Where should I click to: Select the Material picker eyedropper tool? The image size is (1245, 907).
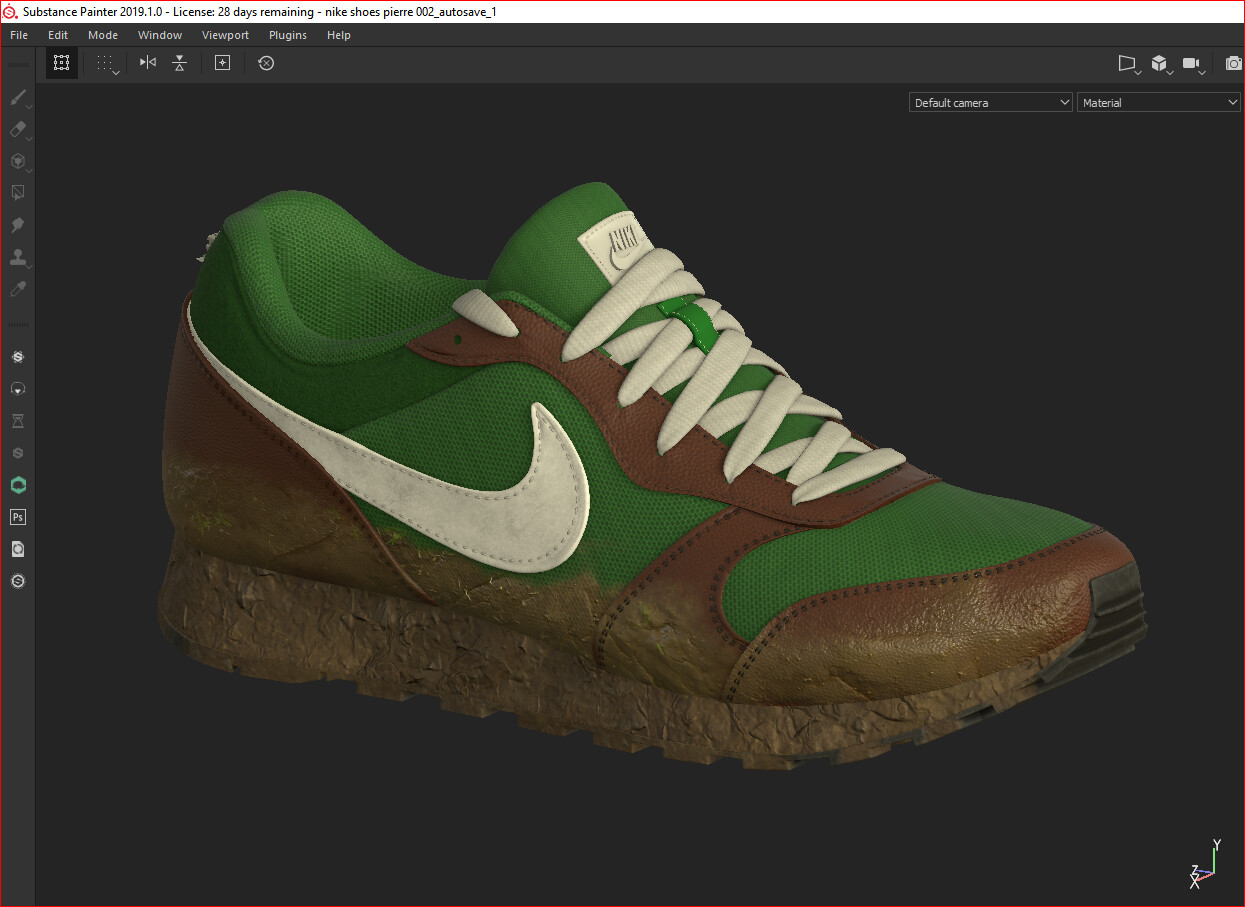tap(17, 289)
